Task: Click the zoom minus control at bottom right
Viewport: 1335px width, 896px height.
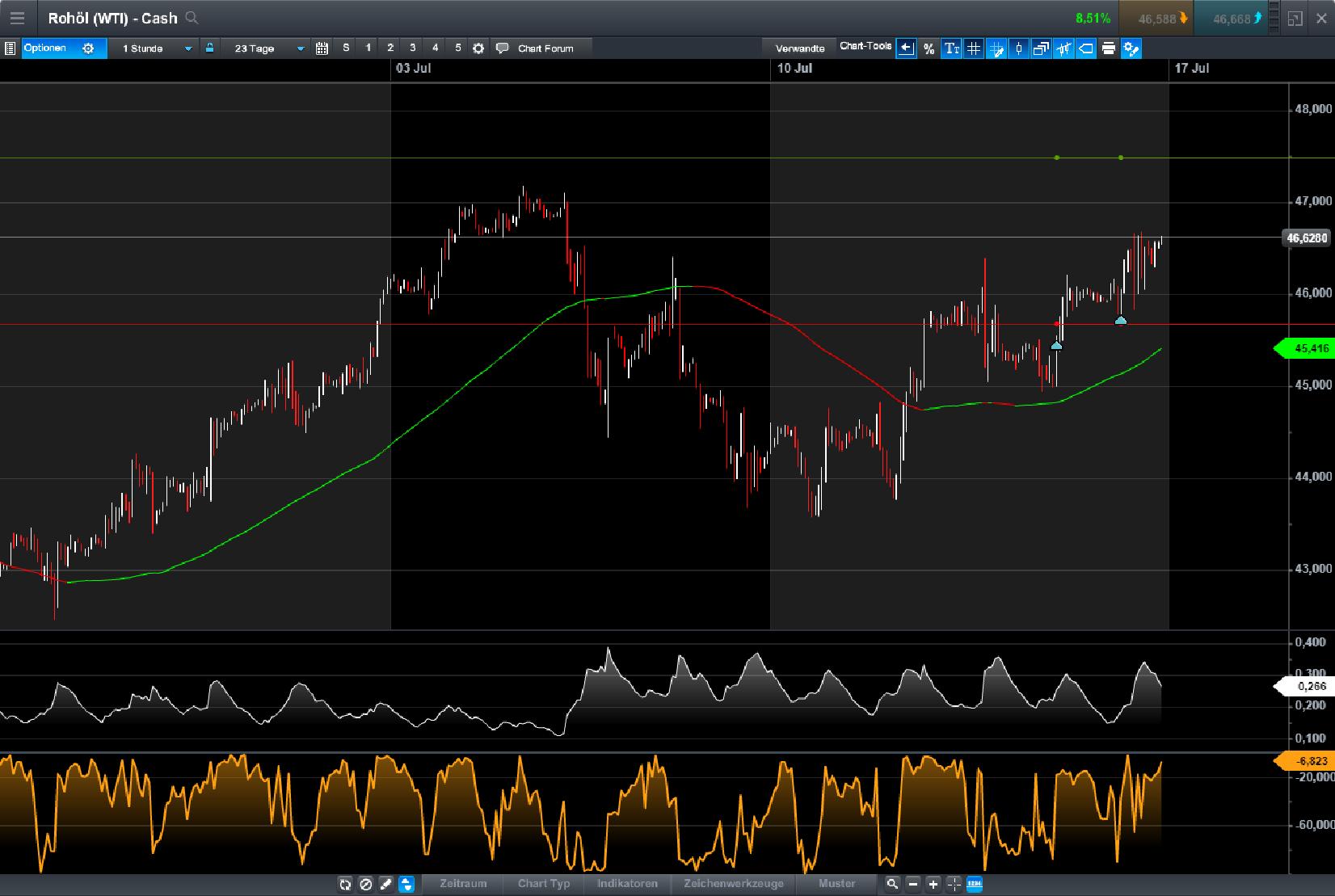Action: pyautogui.click(x=912, y=884)
